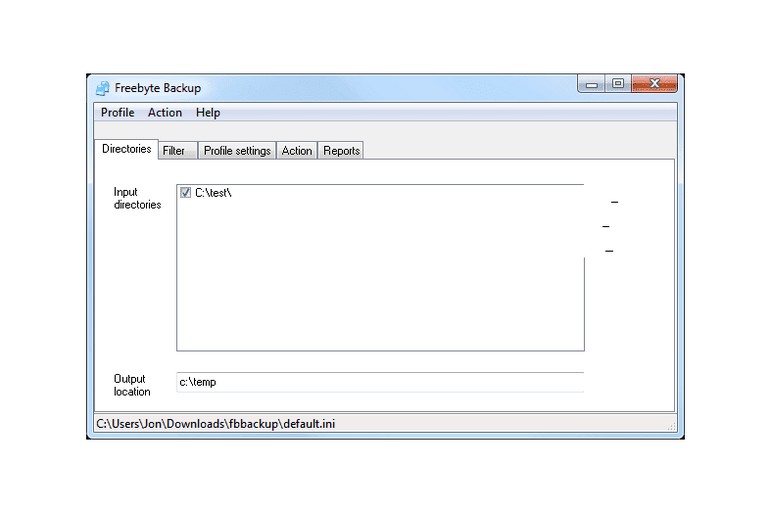Viewport: 770px width, 513px height.
Task: Select the C:\test\ directory entry text
Action: click(x=213, y=192)
